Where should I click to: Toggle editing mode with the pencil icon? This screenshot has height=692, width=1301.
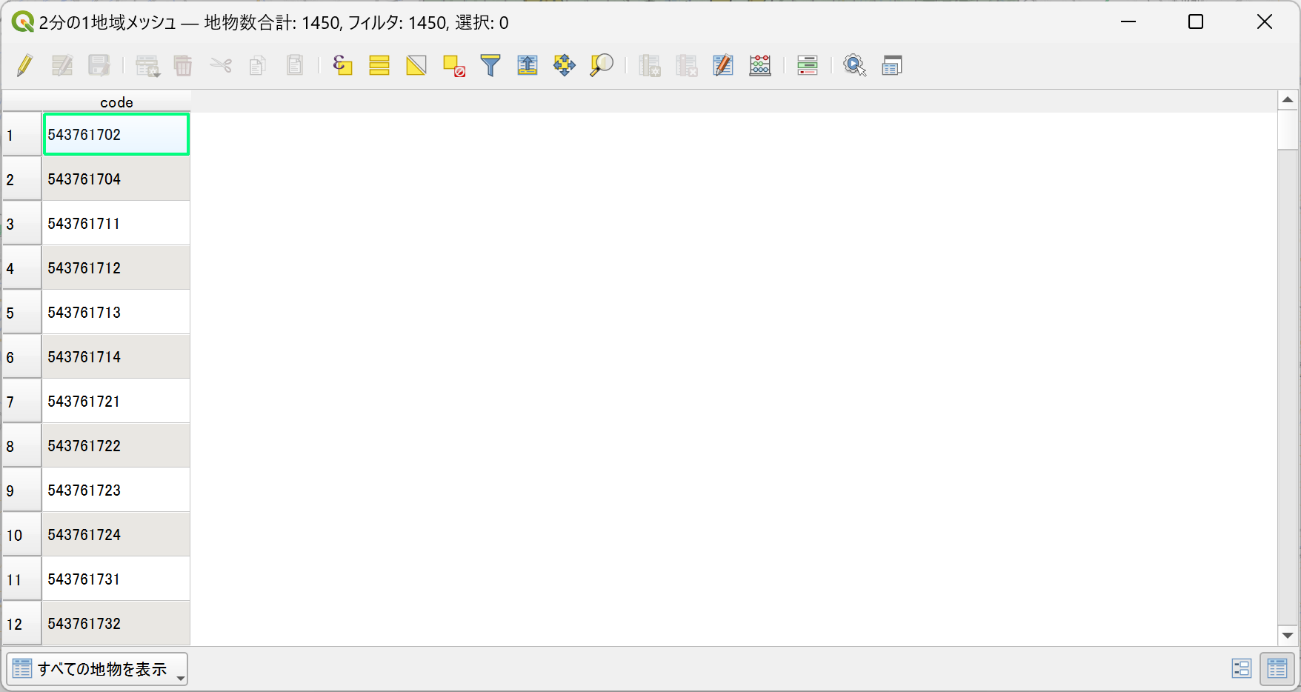coord(25,66)
